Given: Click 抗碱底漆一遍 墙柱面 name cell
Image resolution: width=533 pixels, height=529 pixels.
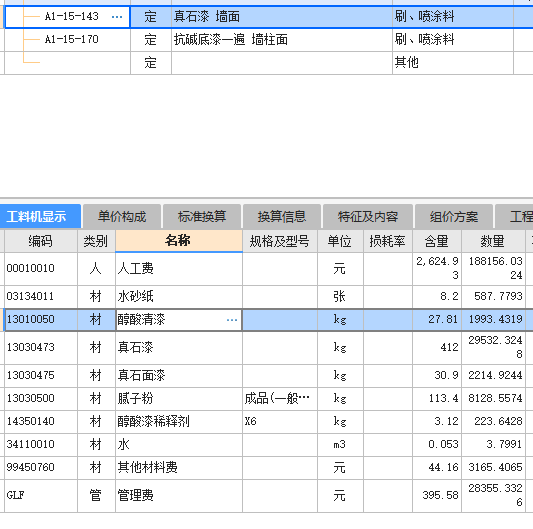Looking at the screenshot, I should (x=282, y=40).
